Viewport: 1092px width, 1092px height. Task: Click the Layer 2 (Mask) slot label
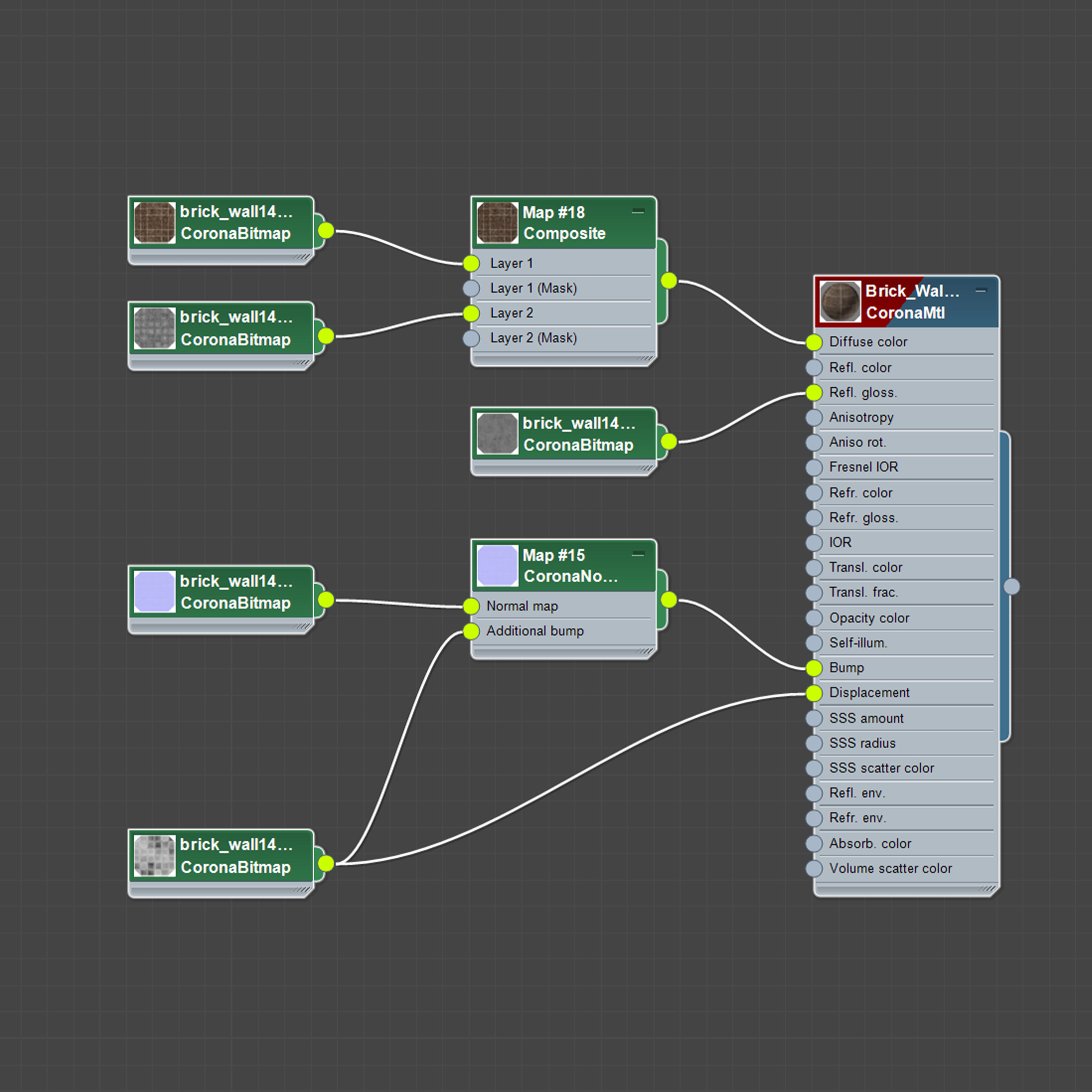(x=533, y=338)
